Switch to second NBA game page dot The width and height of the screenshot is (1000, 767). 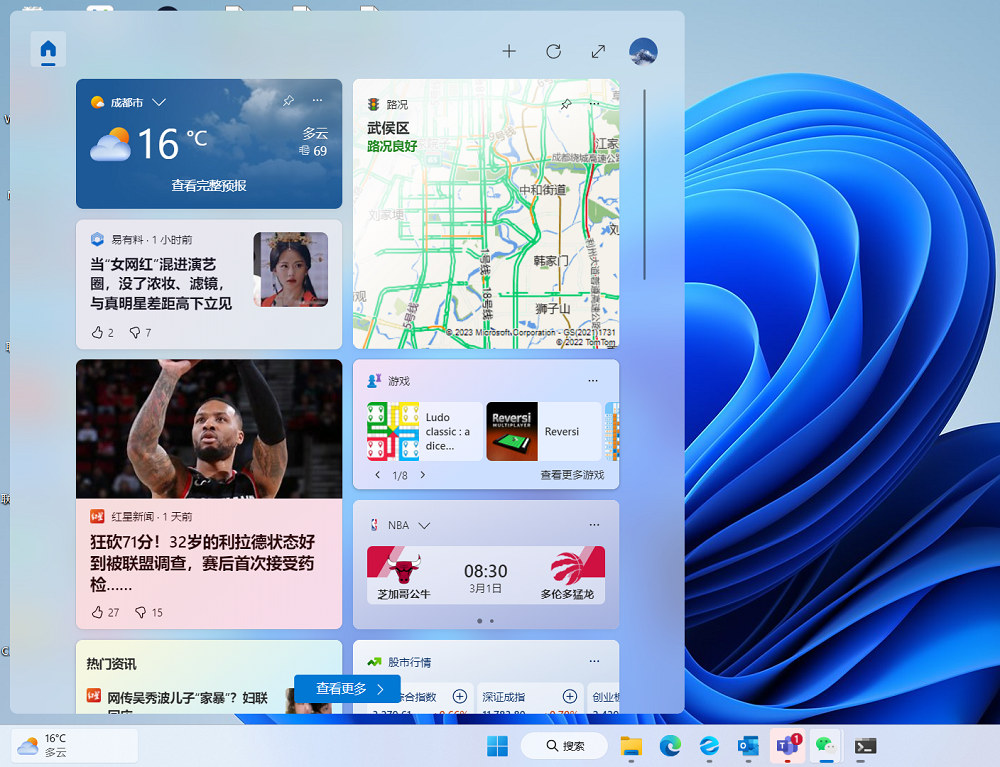[x=492, y=621]
